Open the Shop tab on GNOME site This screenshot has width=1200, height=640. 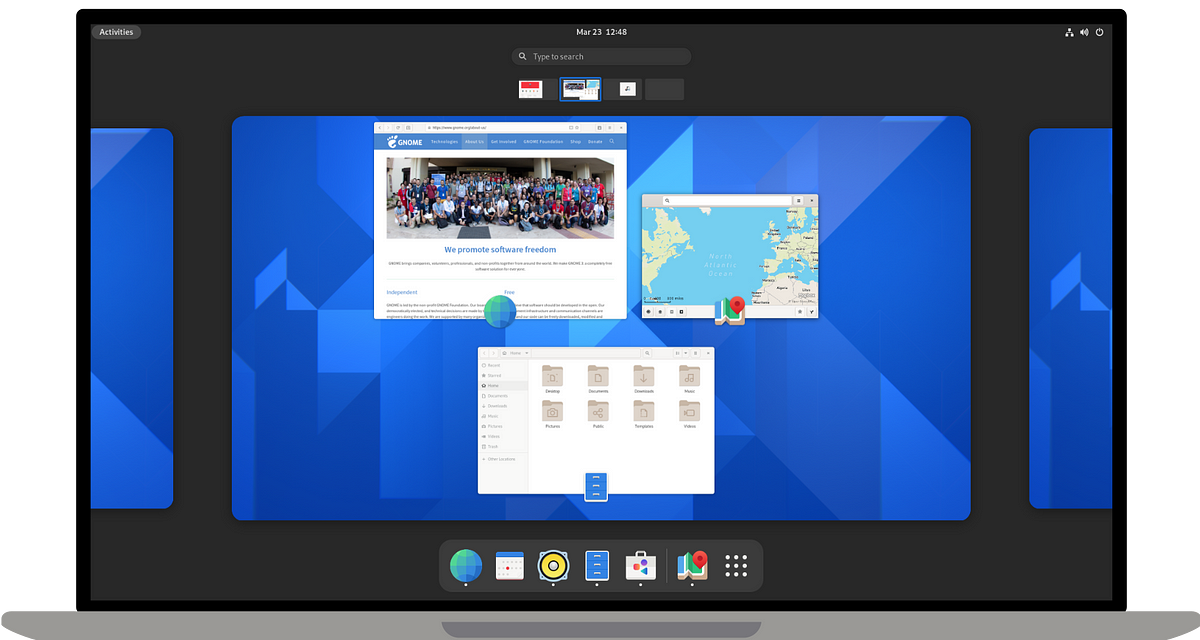click(x=575, y=142)
